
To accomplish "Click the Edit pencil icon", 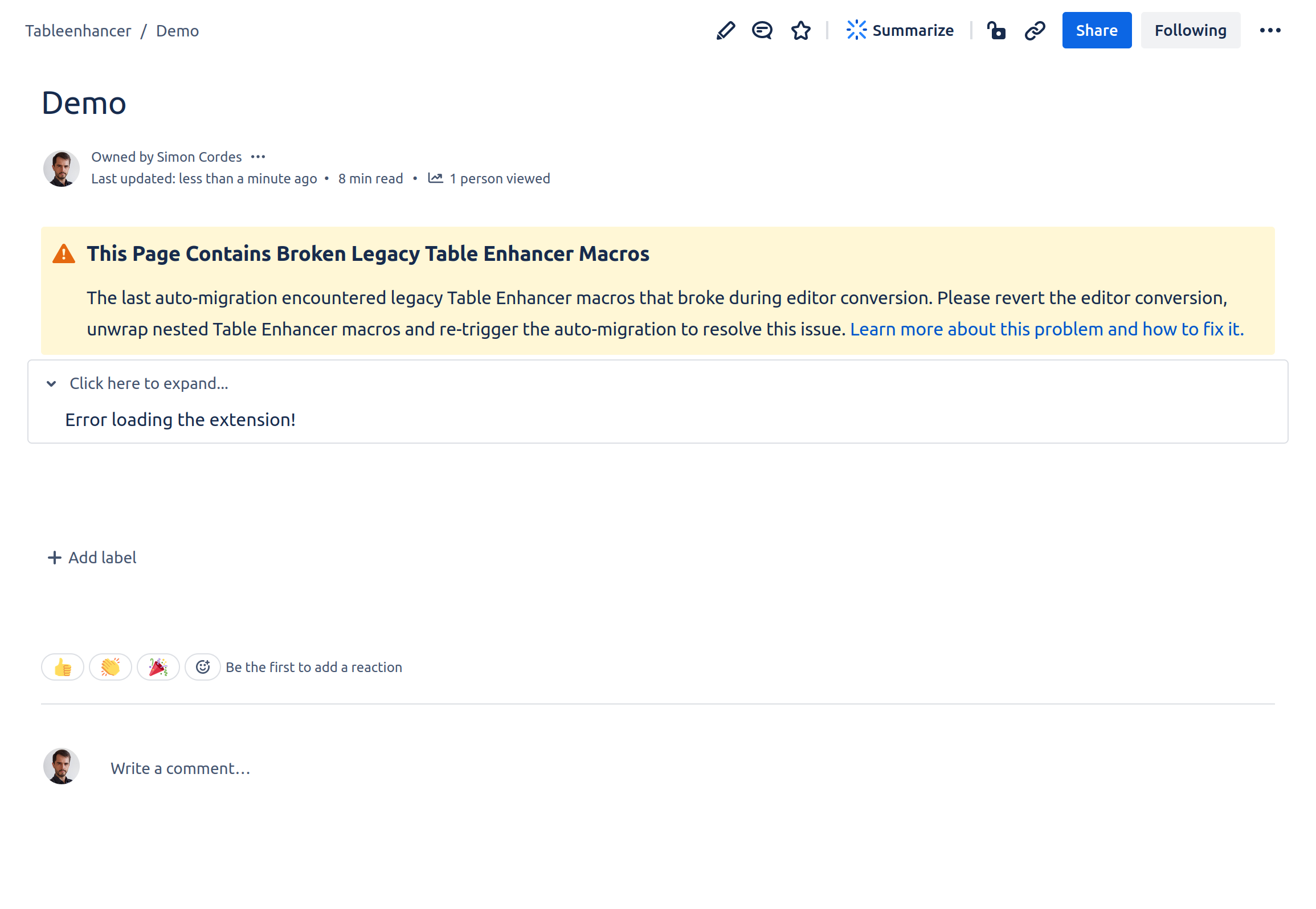I will point(725,30).
